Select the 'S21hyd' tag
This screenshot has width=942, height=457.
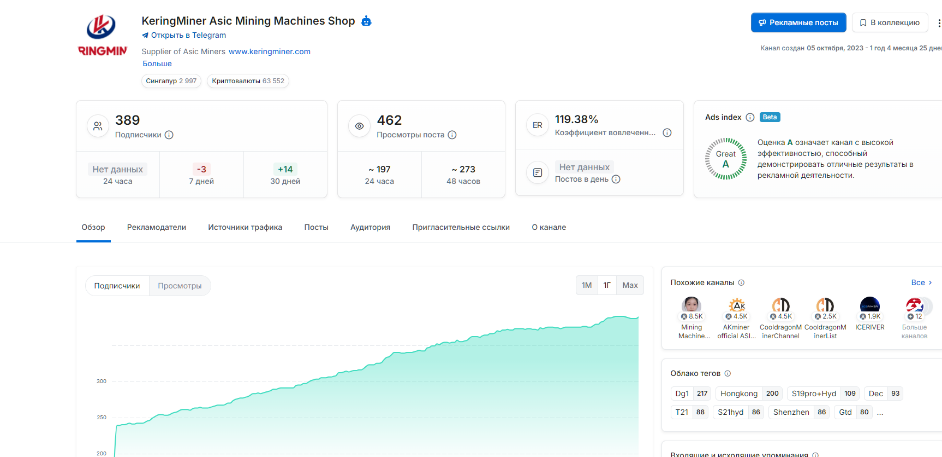[x=738, y=412]
